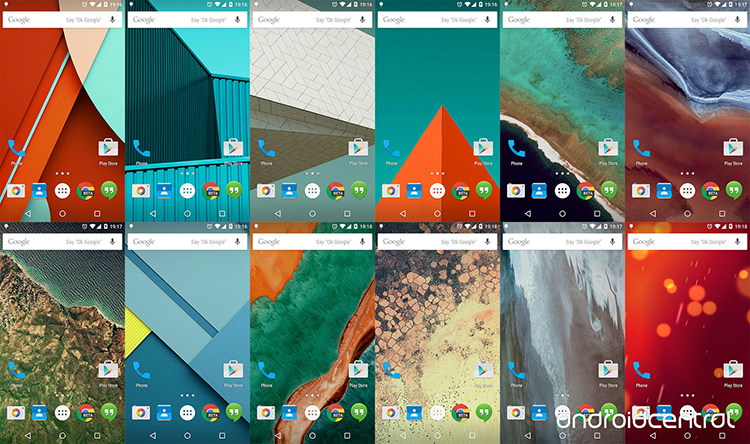
Task: Open Phone app on orange-red striped wallpaper screen
Action: click(17, 149)
